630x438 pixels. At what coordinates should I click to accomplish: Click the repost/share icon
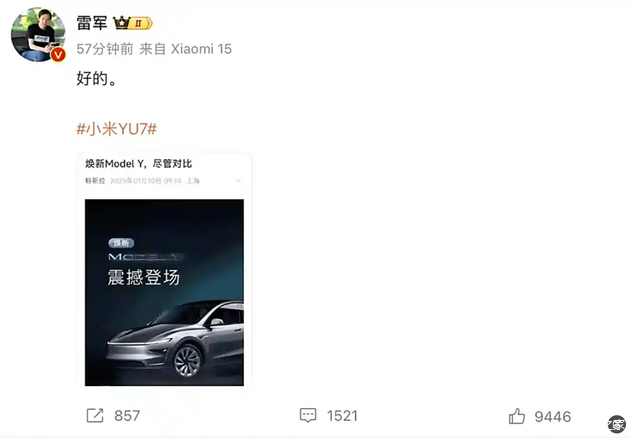click(95, 415)
